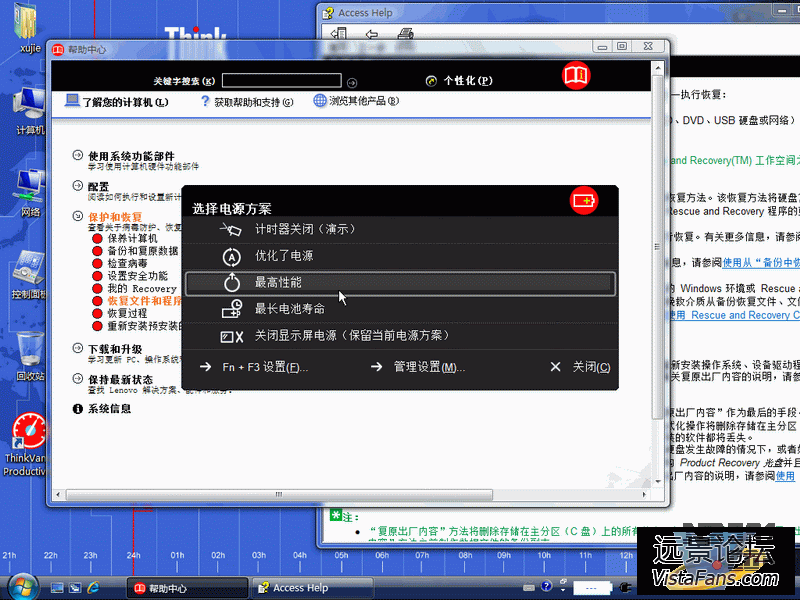Close the power scheme popup with 关闭

point(591,367)
